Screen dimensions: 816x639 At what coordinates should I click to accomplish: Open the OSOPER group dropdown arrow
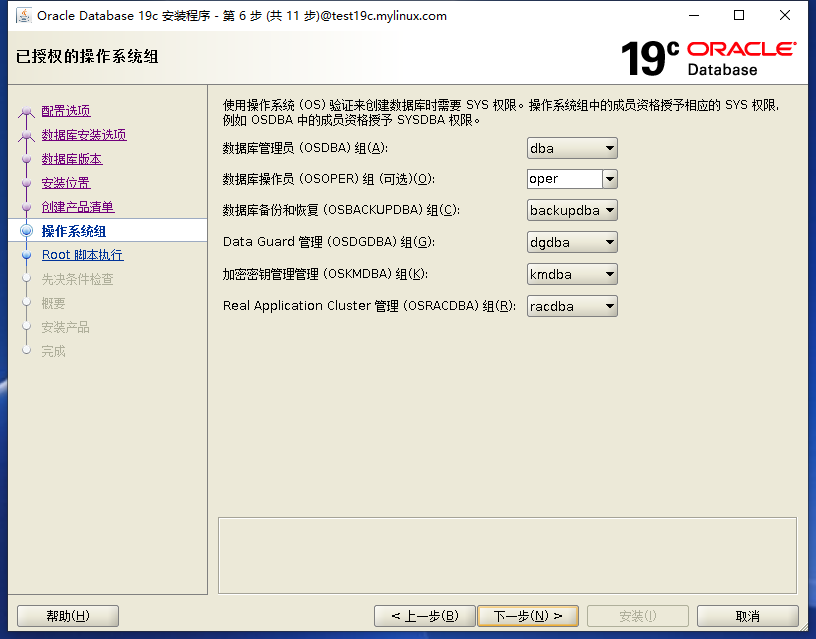pos(610,179)
